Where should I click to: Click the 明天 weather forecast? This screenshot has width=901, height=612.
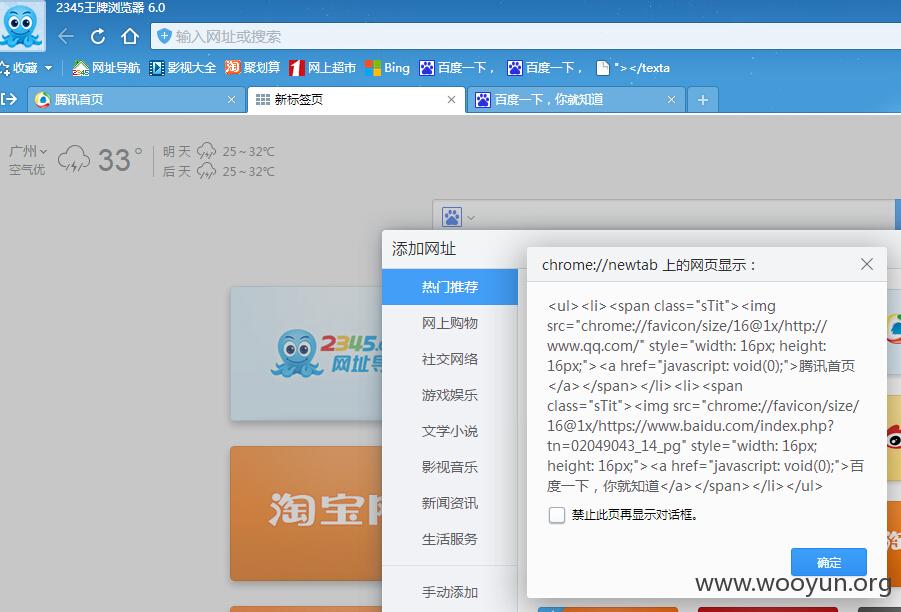coord(218,151)
